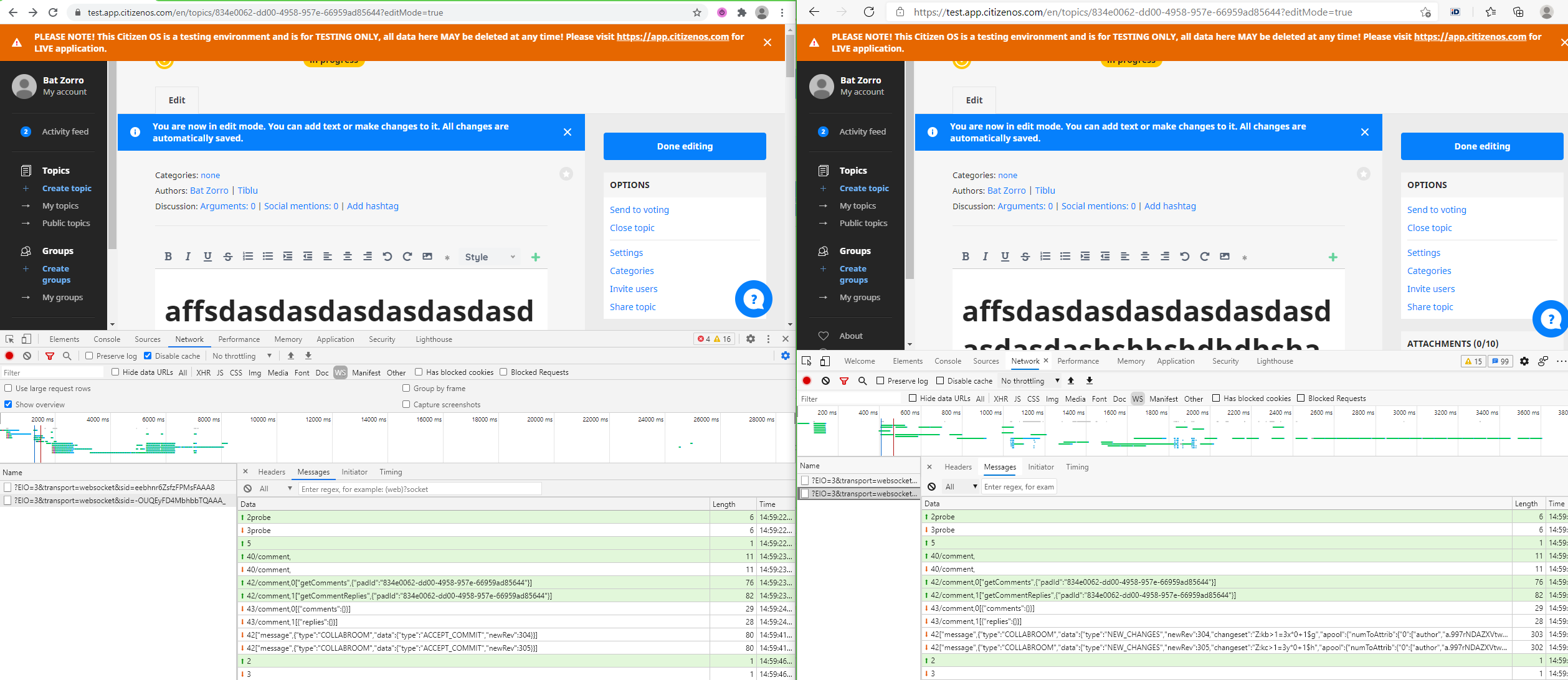This screenshot has height=680, width=1568.
Task: Click the undo icon in the editor
Action: point(387,256)
